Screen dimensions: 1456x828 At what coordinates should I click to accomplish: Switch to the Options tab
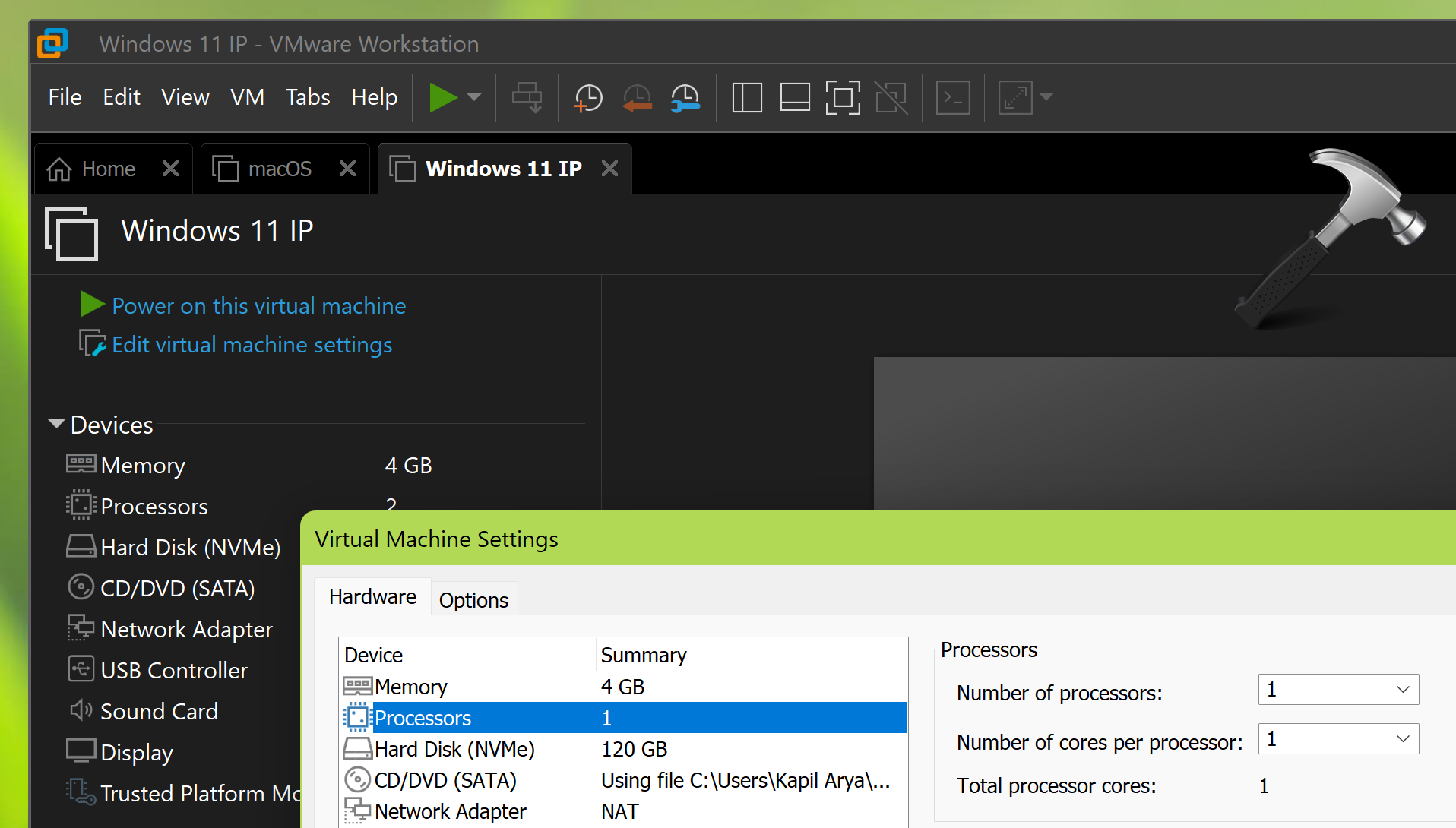coord(473,599)
